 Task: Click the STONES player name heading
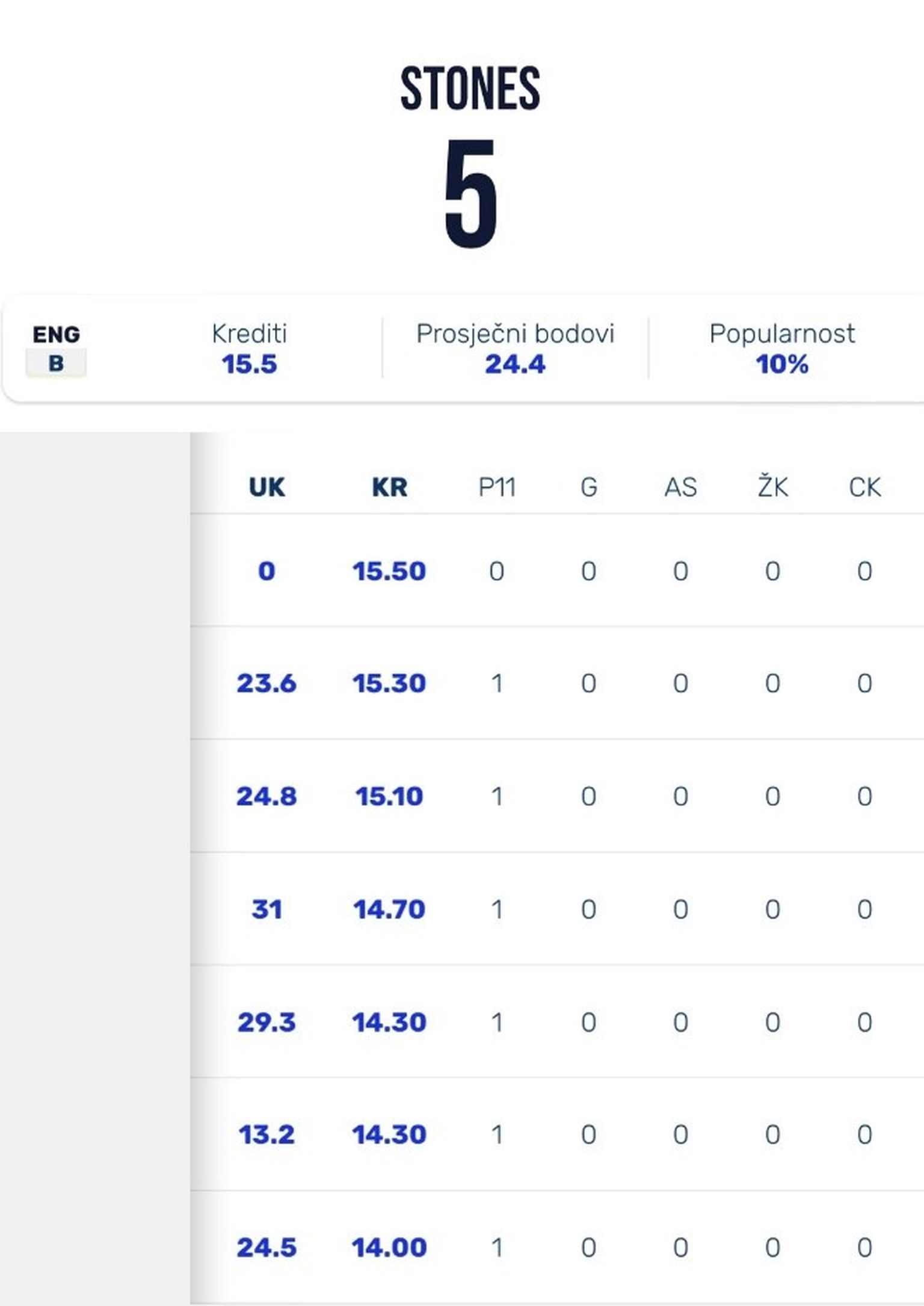point(470,89)
